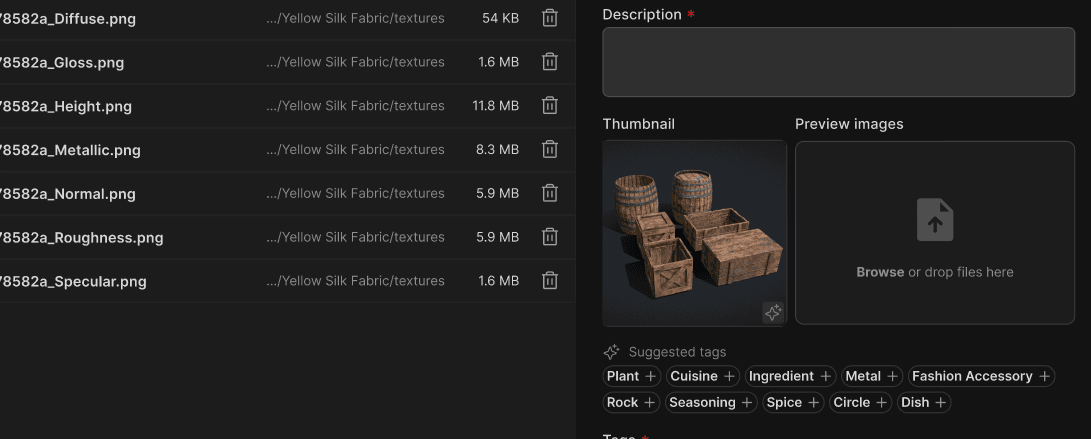This screenshot has height=439, width=1091.
Task: Click Browse to upload preview images
Action: pyautogui.click(x=880, y=272)
